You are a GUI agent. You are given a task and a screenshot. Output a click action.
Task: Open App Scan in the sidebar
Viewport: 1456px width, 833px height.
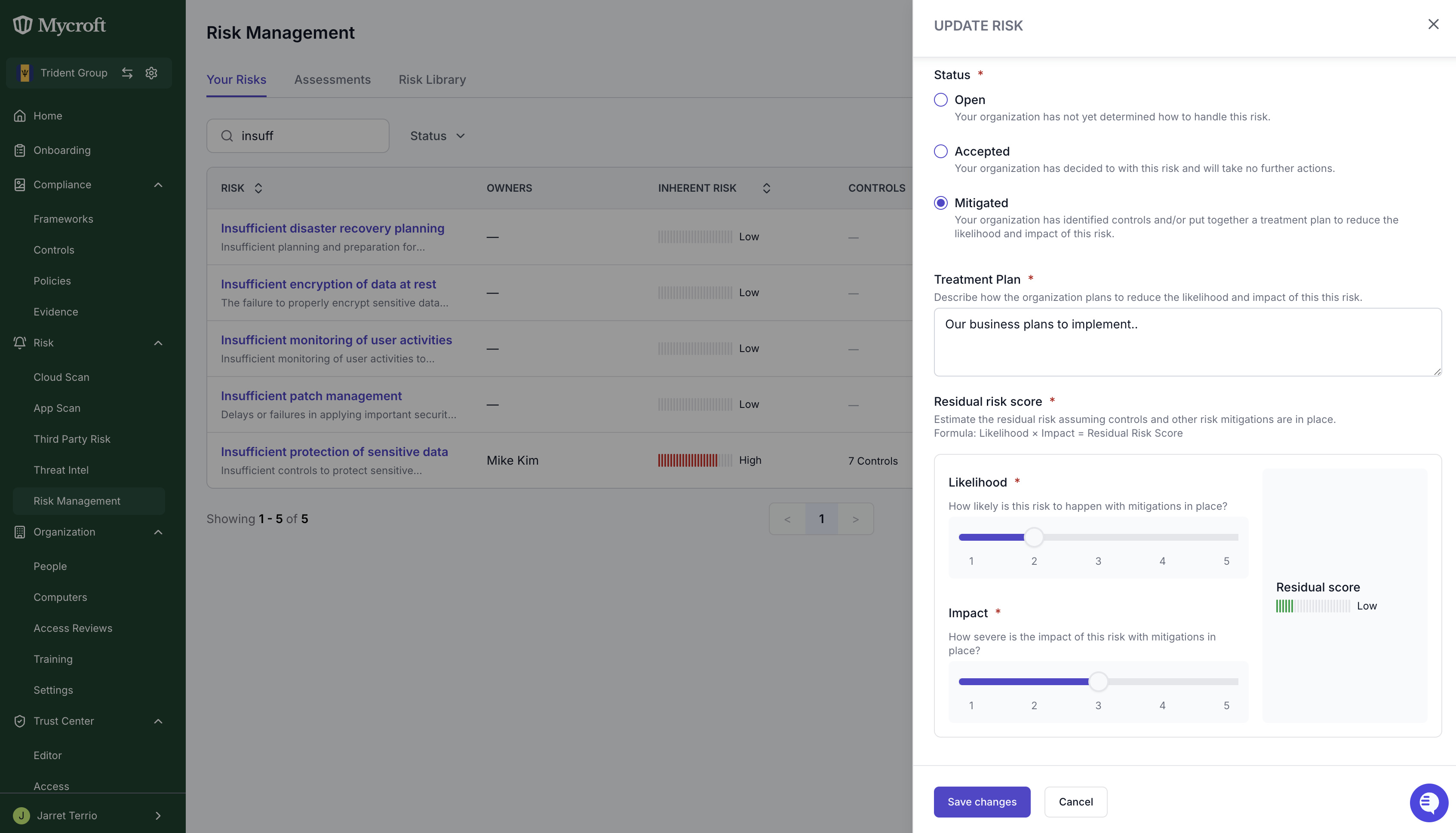pyautogui.click(x=57, y=408)
